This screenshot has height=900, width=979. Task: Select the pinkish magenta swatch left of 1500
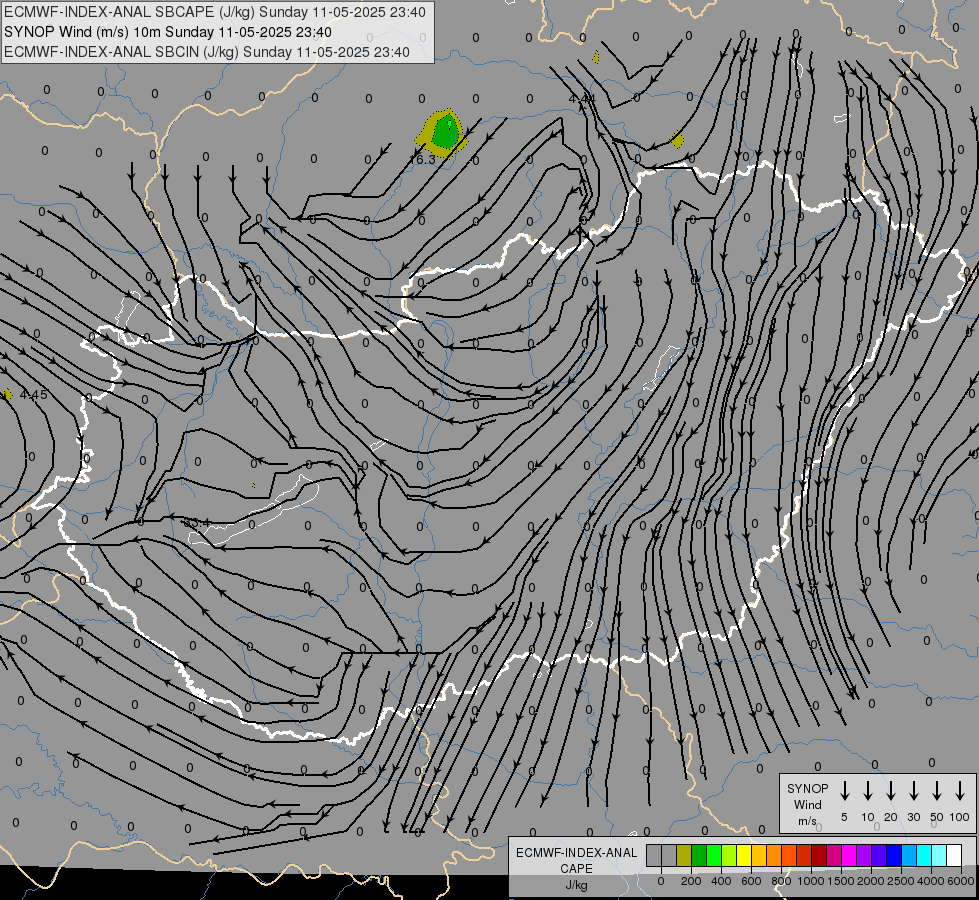tap(834, 855)
